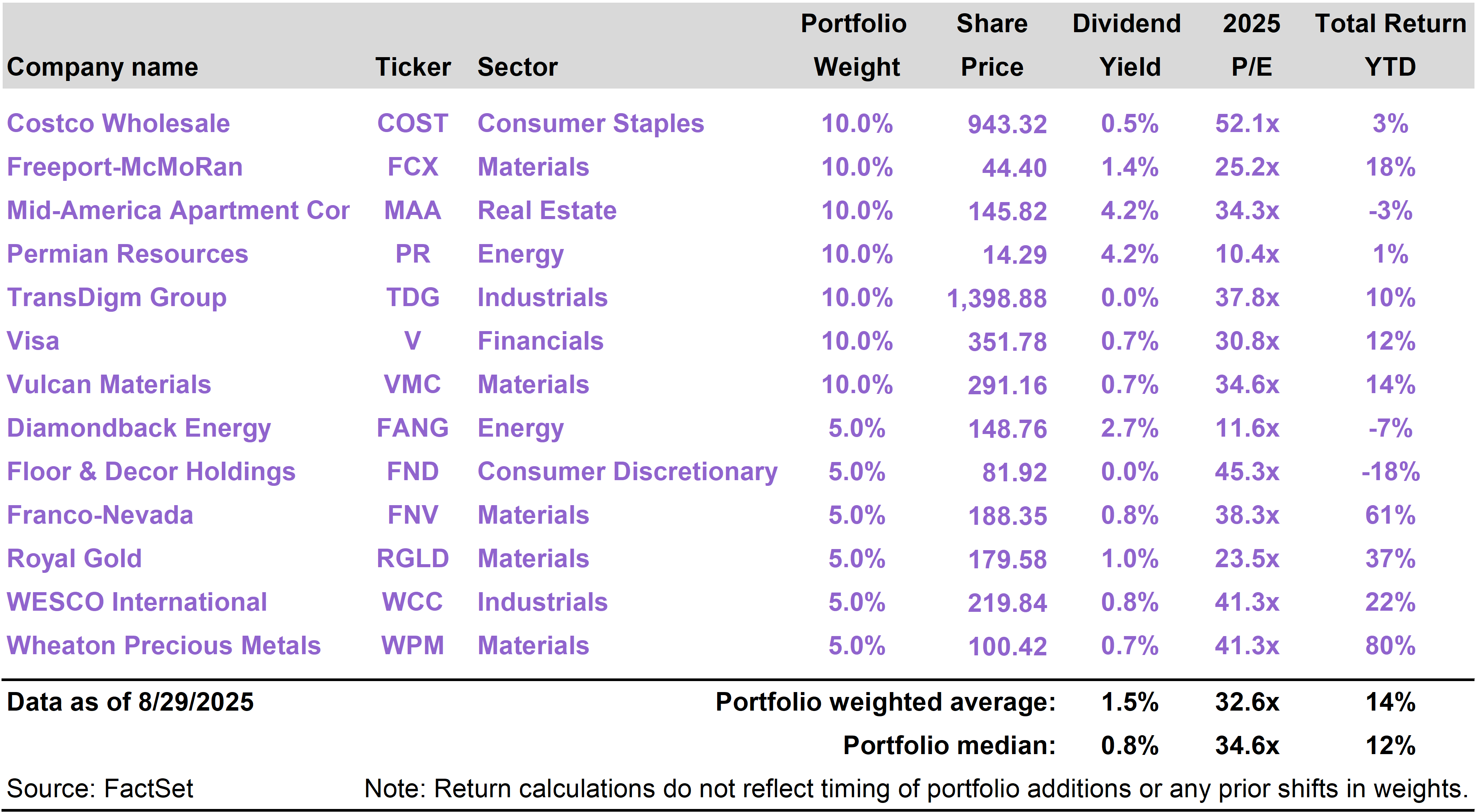Select Franco-Nevada total return 61%
Viewport: 1476px width, 812px height.
click(1390, 515)
